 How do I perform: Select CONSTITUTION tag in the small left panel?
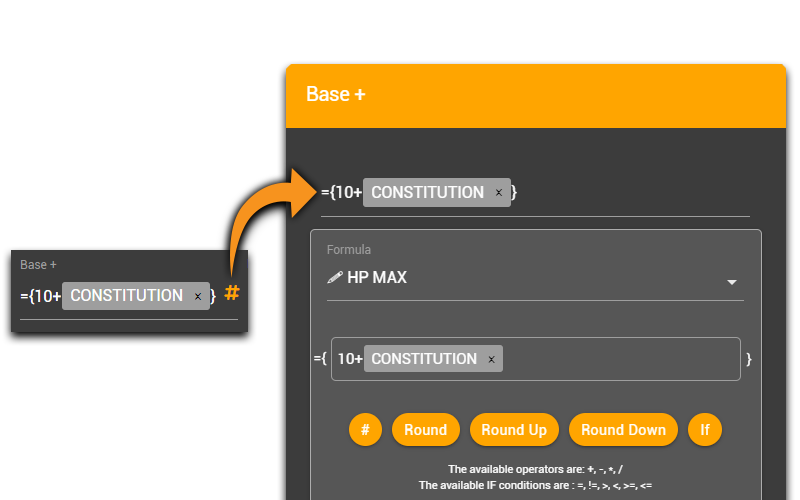(x=126, y=296)
